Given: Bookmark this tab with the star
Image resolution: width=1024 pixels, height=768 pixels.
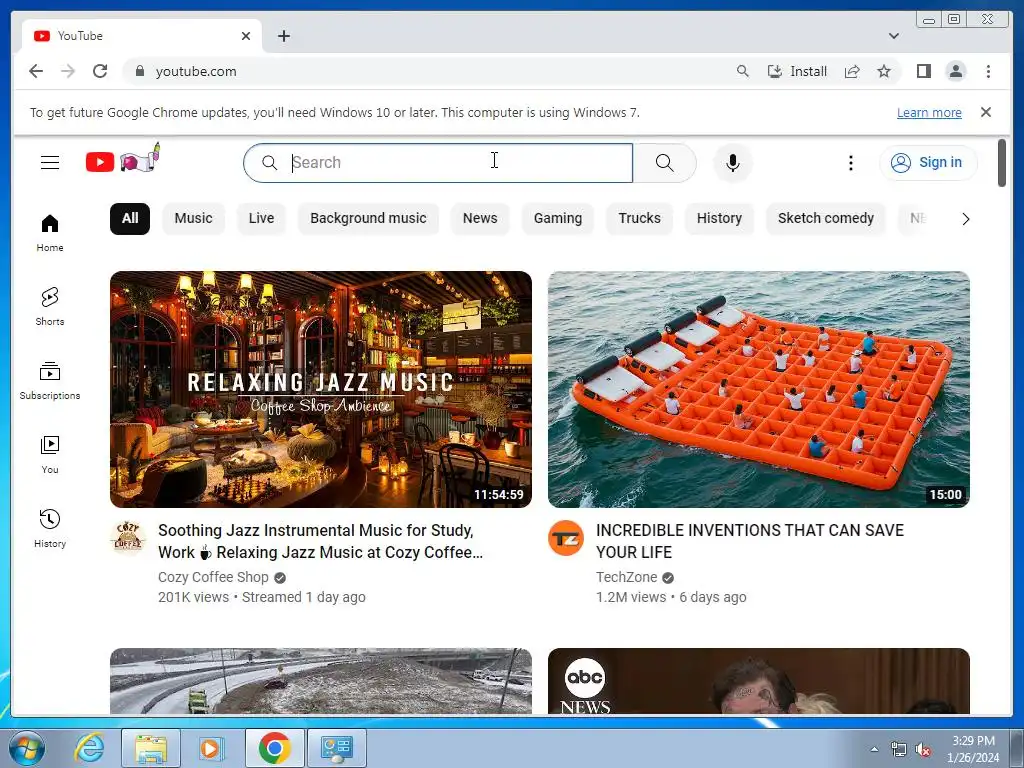Looking at the screenshot, I should (x=884, y=71).
